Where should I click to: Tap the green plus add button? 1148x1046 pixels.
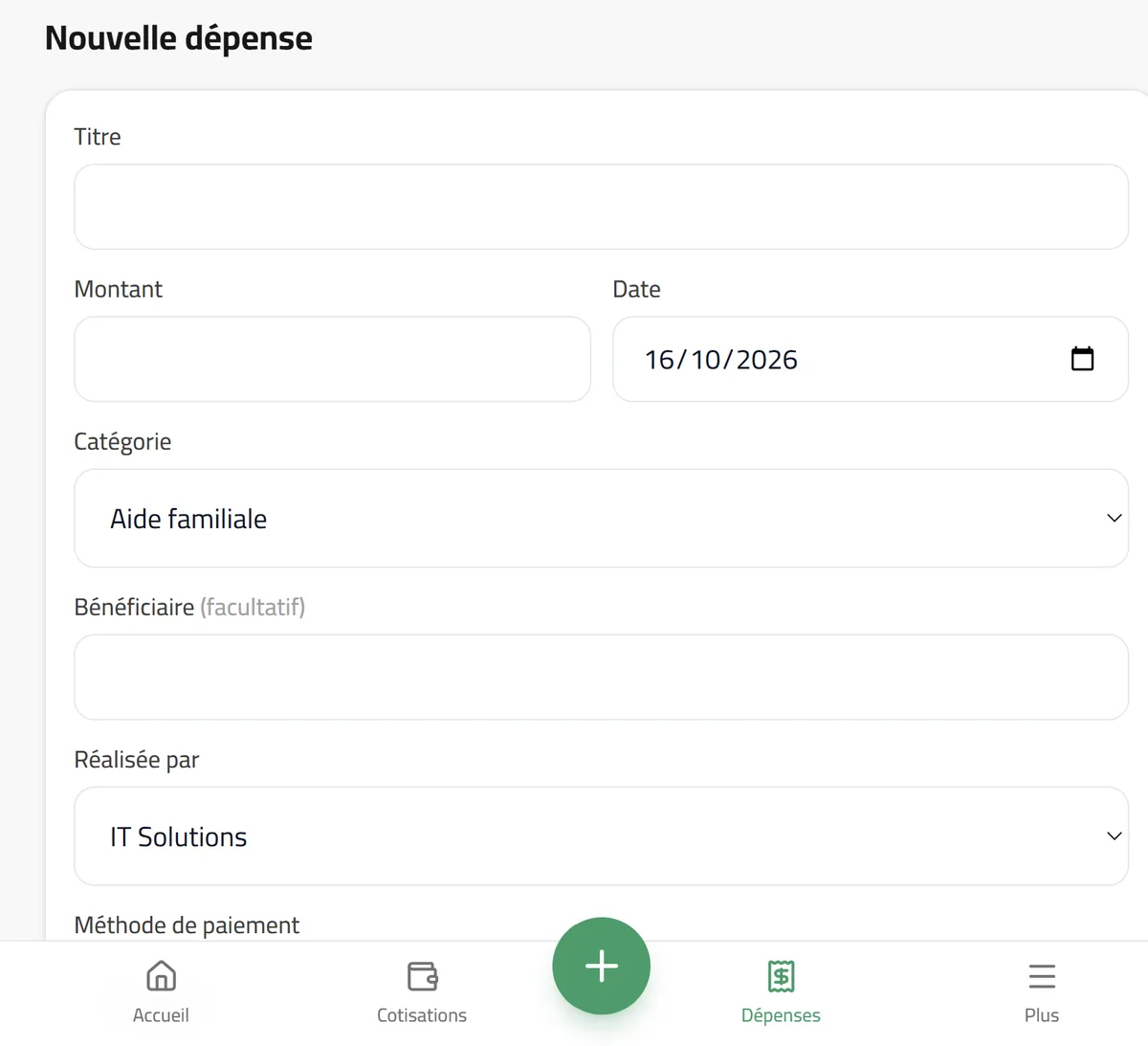click(x=601, y=966)
